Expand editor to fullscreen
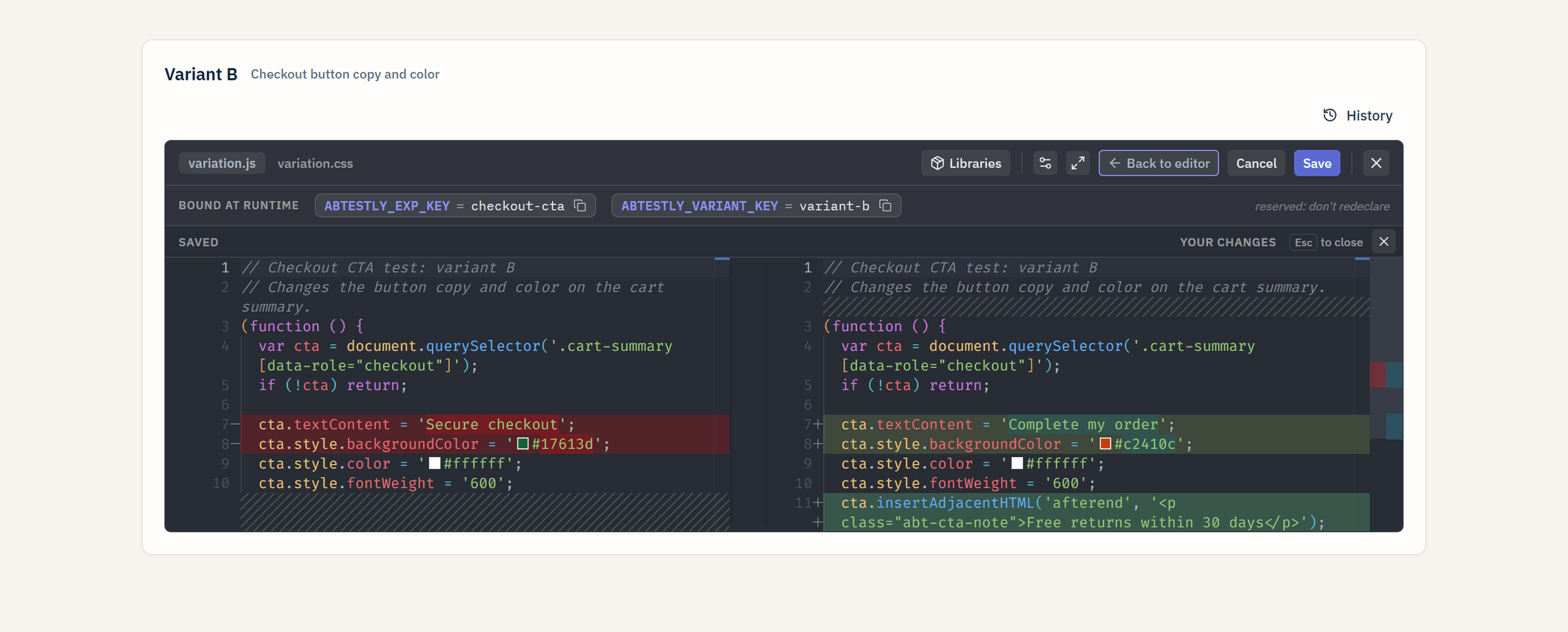 click(1078, 163)
